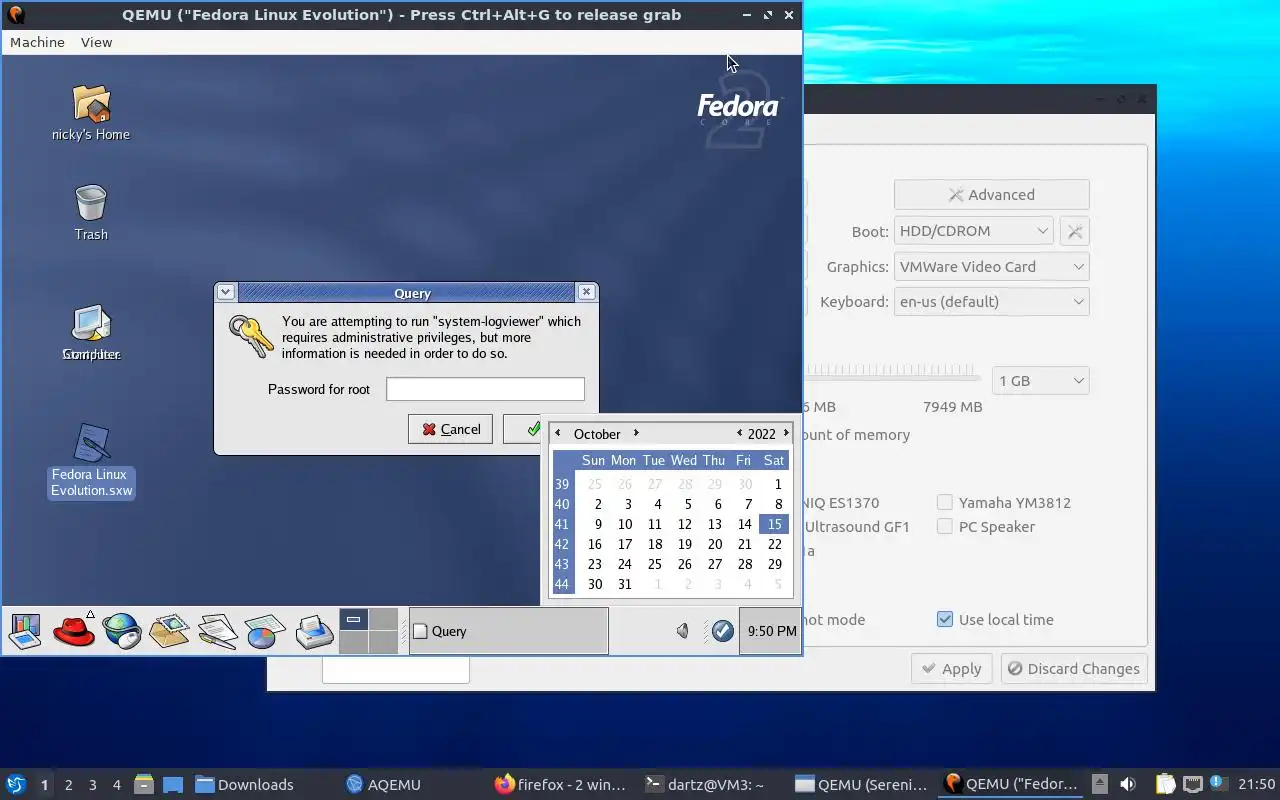Open the View menu in QEMU window
Screen dimensions: 1280x800
click(96, 42)
